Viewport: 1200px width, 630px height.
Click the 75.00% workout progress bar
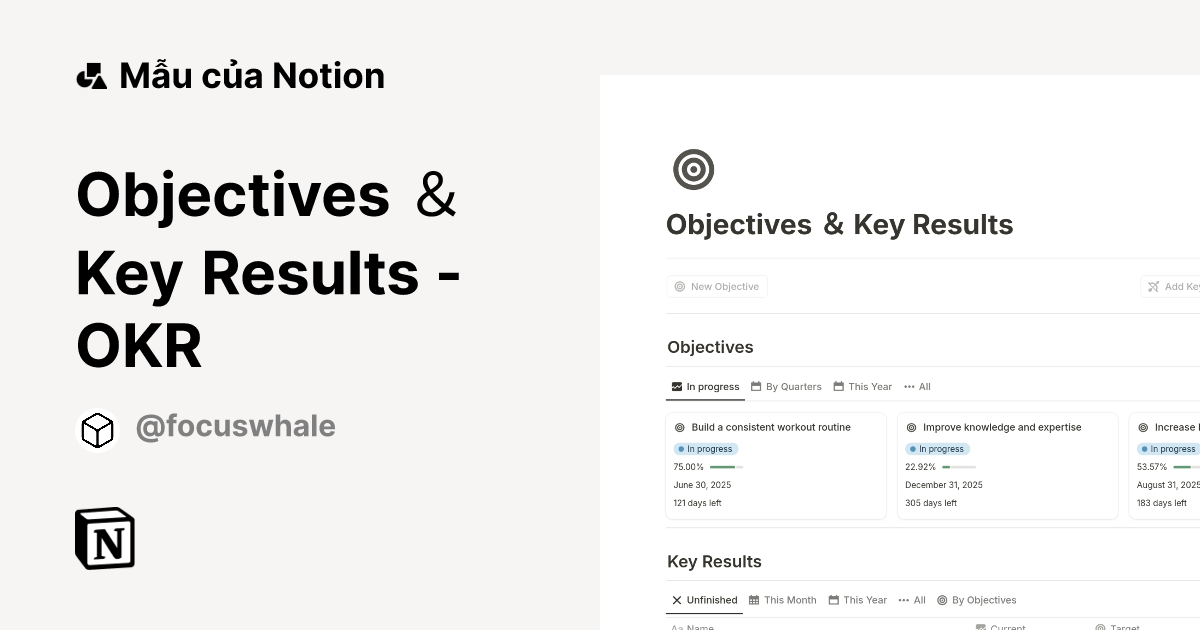pyautogui.click(x=725, y=467)
